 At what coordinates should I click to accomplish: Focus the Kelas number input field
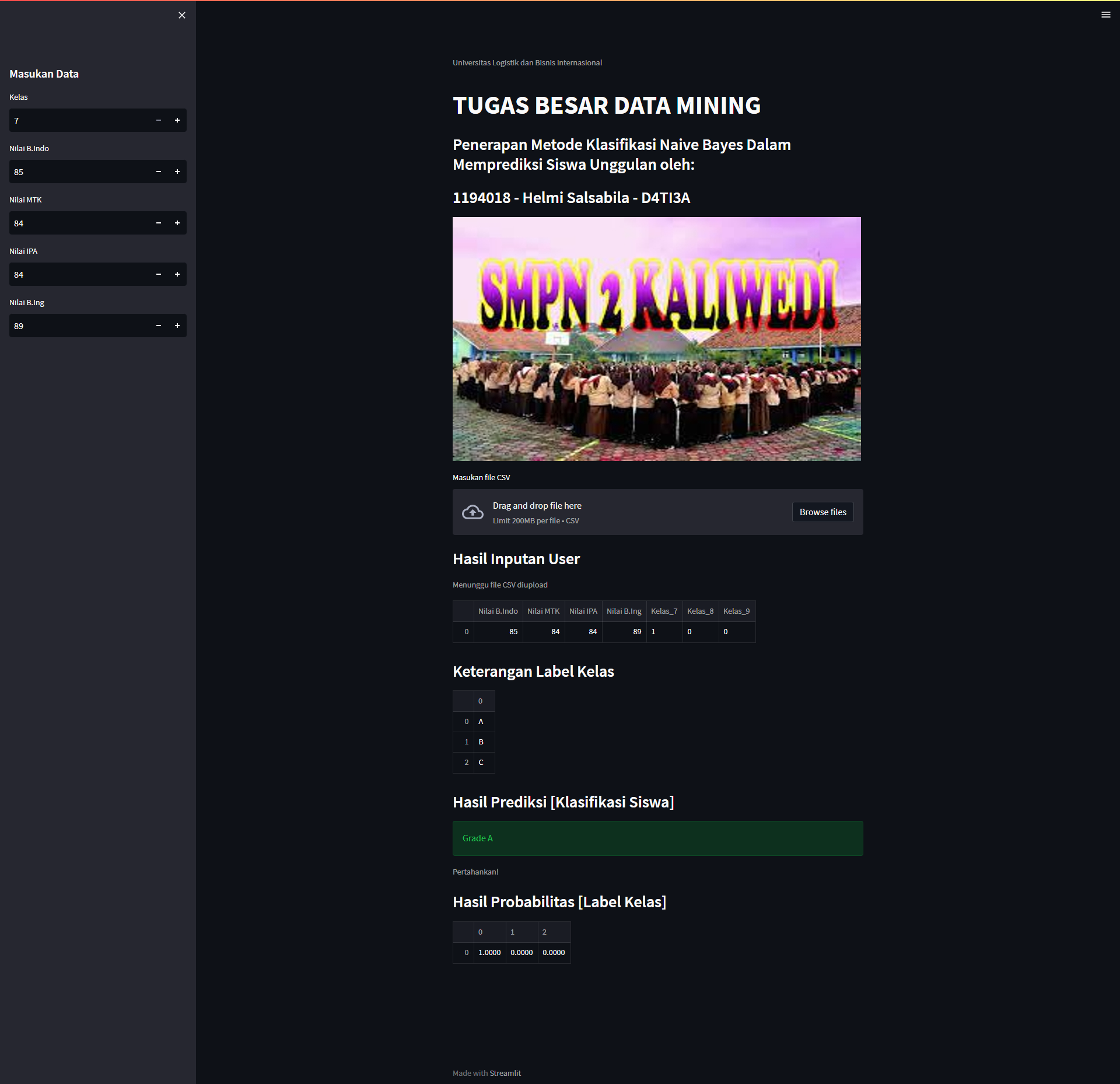tap(79, 120)
